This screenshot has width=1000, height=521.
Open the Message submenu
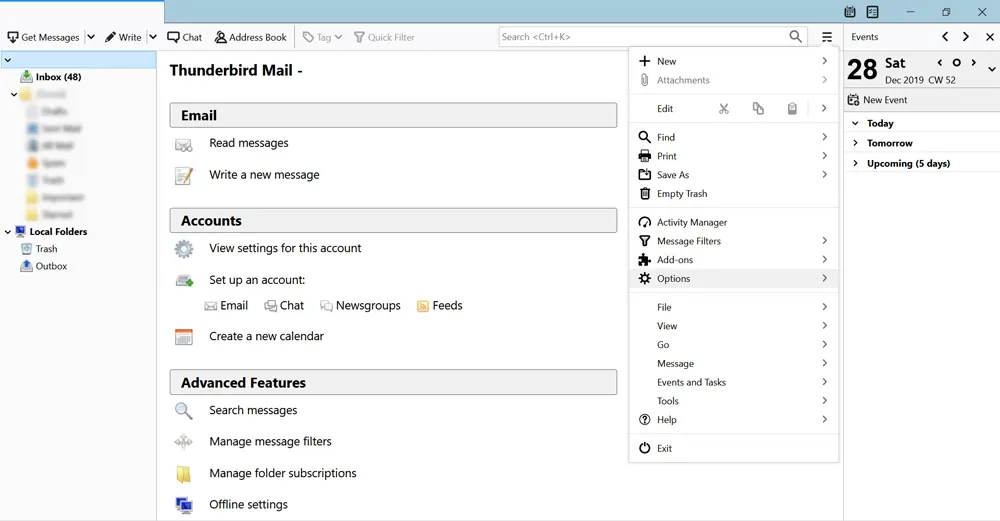[733, 363]
